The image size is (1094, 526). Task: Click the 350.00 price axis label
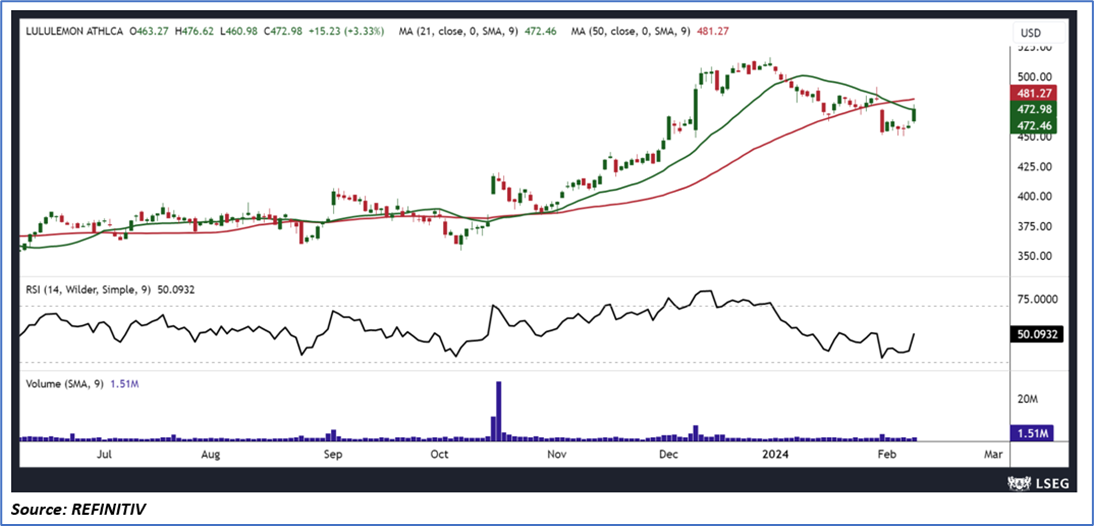(1034, 256)
